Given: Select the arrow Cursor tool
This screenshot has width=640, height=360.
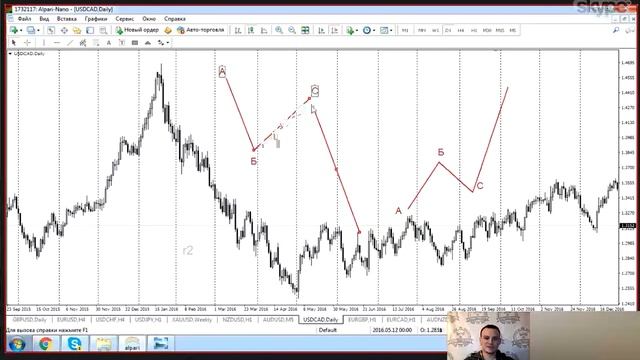Looking at the screenshot, I should 14,42.
